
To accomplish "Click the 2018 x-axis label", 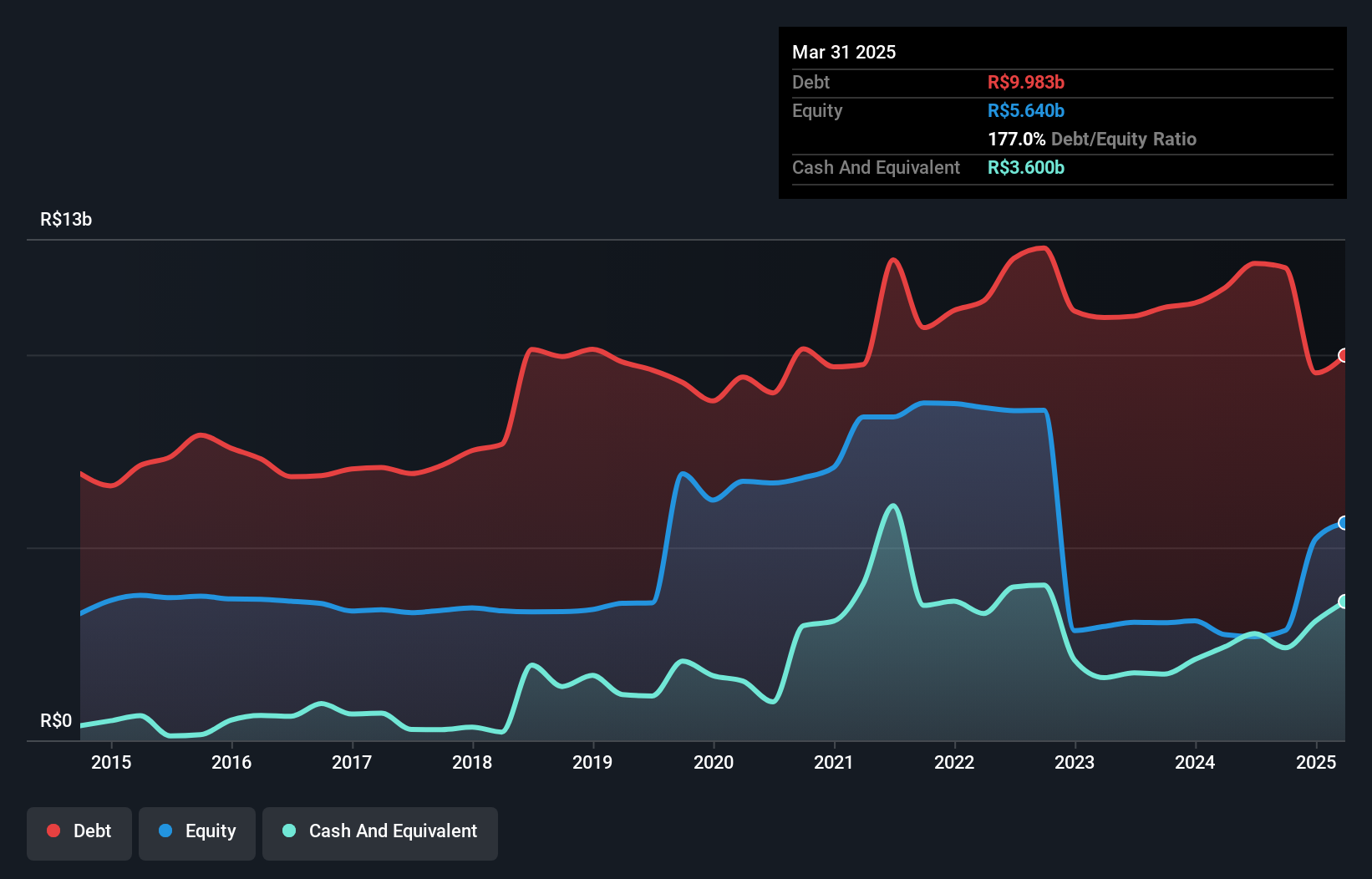I will click(x=472, y=762).
